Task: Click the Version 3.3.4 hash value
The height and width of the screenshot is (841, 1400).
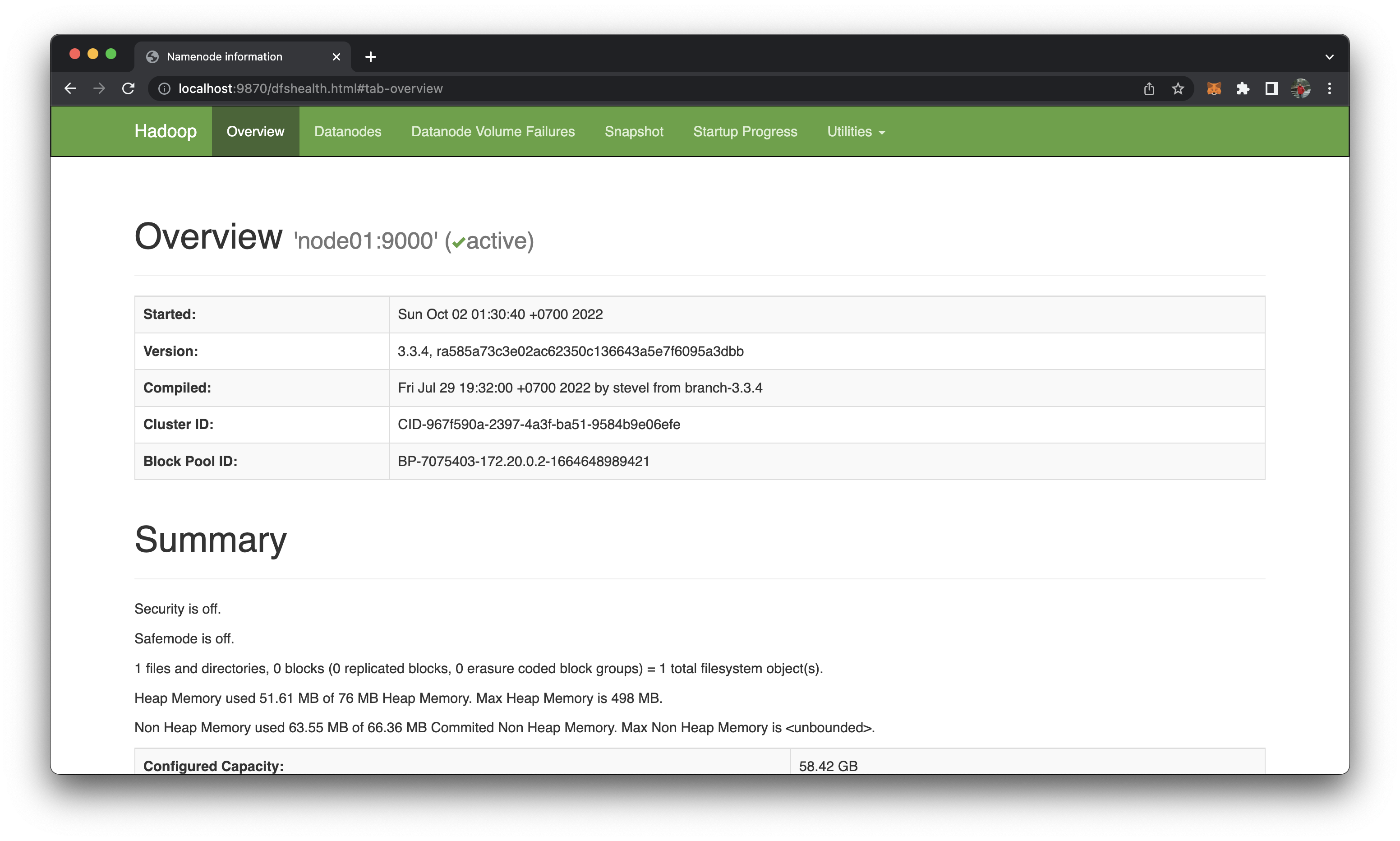Action: click(570, 351)
